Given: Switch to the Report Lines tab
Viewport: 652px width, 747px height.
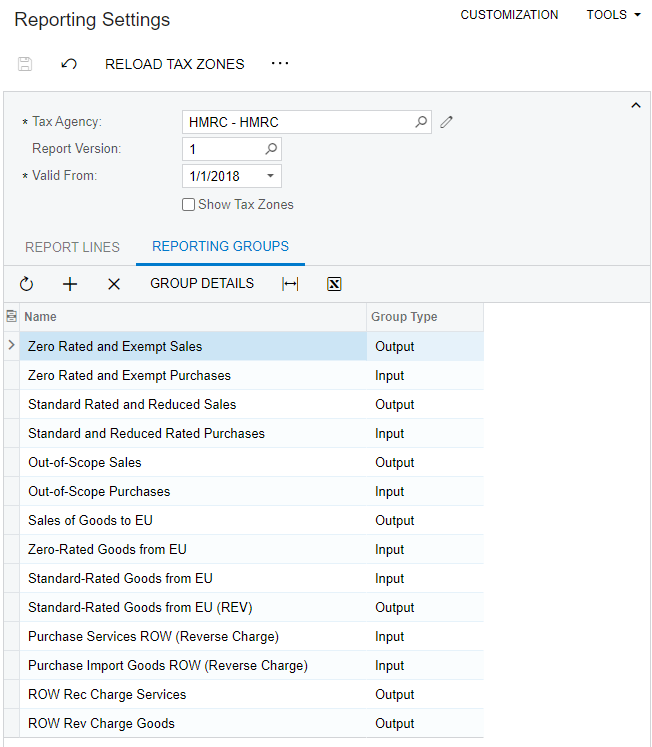Looking at the screenshot, I should click(x=72, y=247).
